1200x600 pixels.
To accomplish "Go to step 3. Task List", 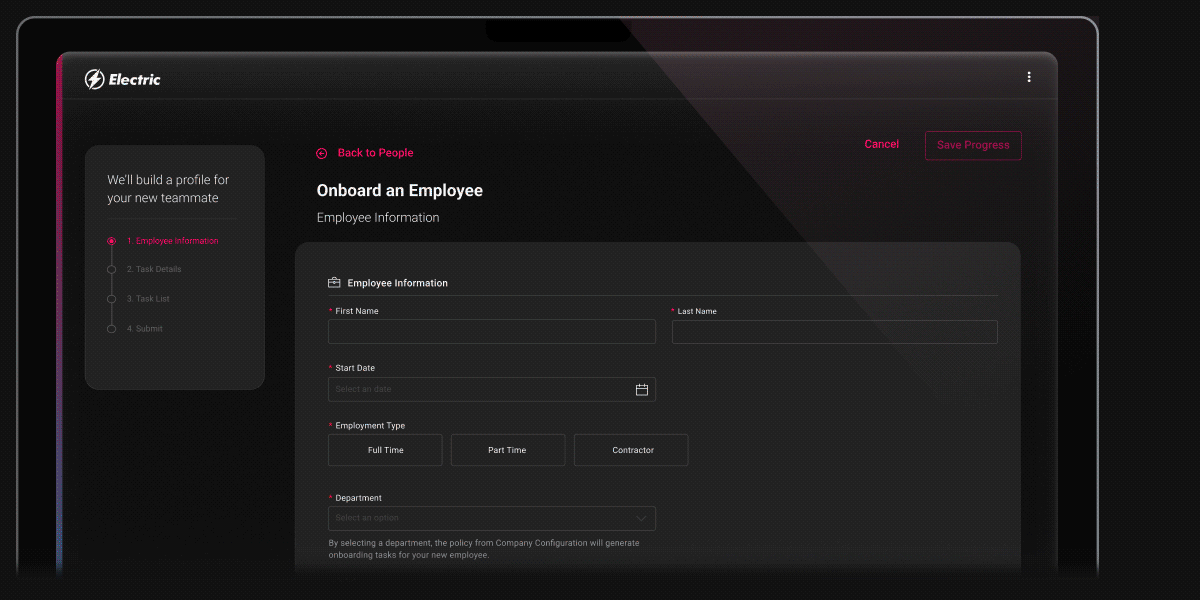I will coord(148,299).
